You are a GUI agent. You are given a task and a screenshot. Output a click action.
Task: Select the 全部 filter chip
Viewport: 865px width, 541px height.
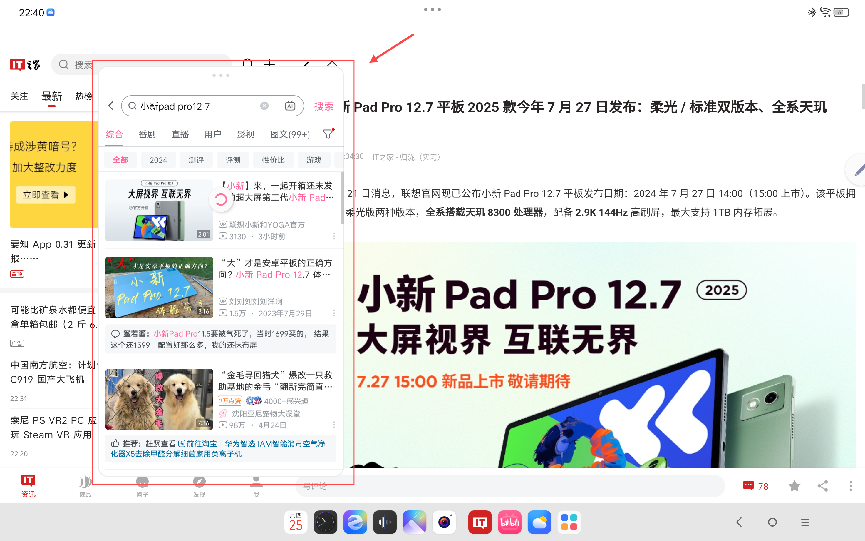coord(120,160)
